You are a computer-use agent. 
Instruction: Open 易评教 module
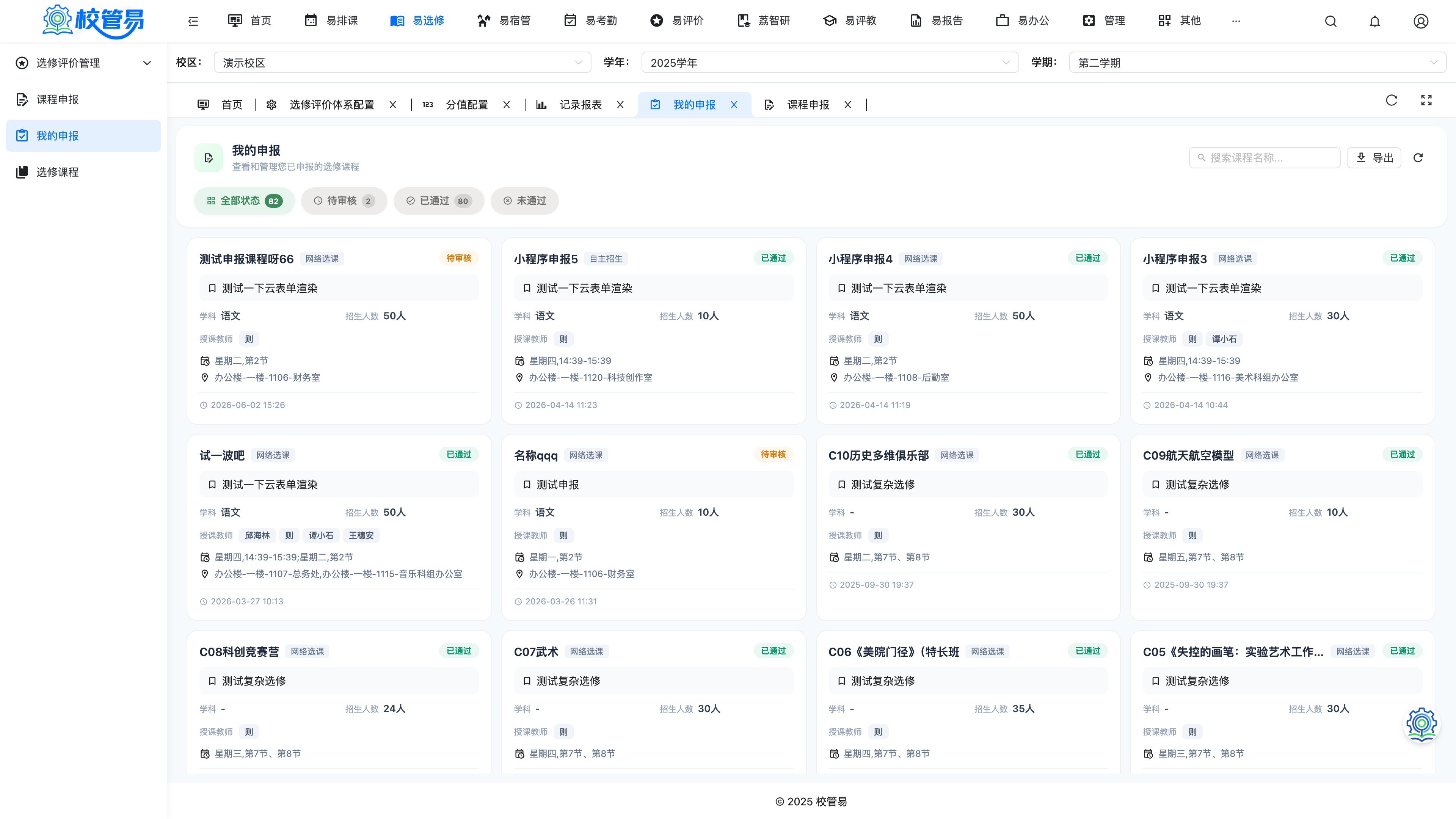(849, 21)
